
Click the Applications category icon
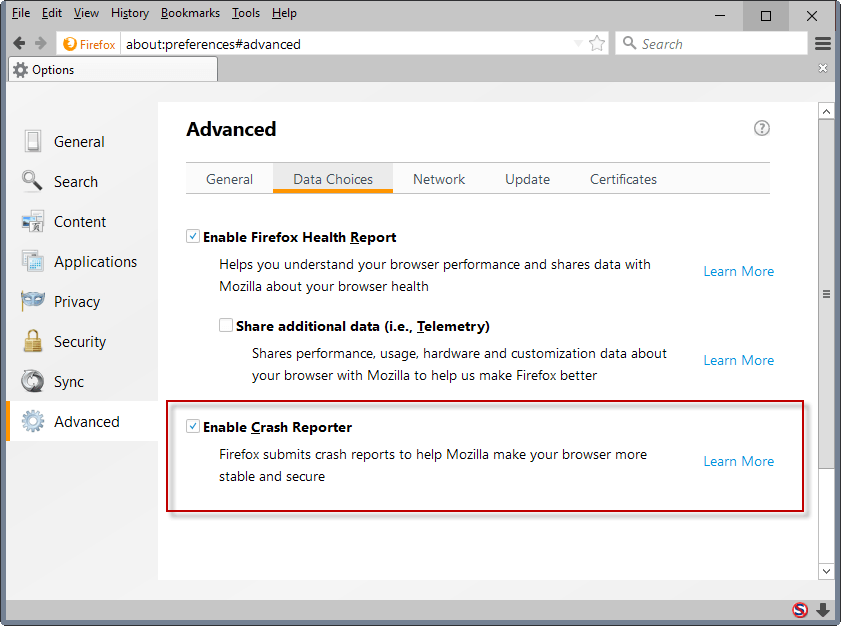(x=33, y=261)
